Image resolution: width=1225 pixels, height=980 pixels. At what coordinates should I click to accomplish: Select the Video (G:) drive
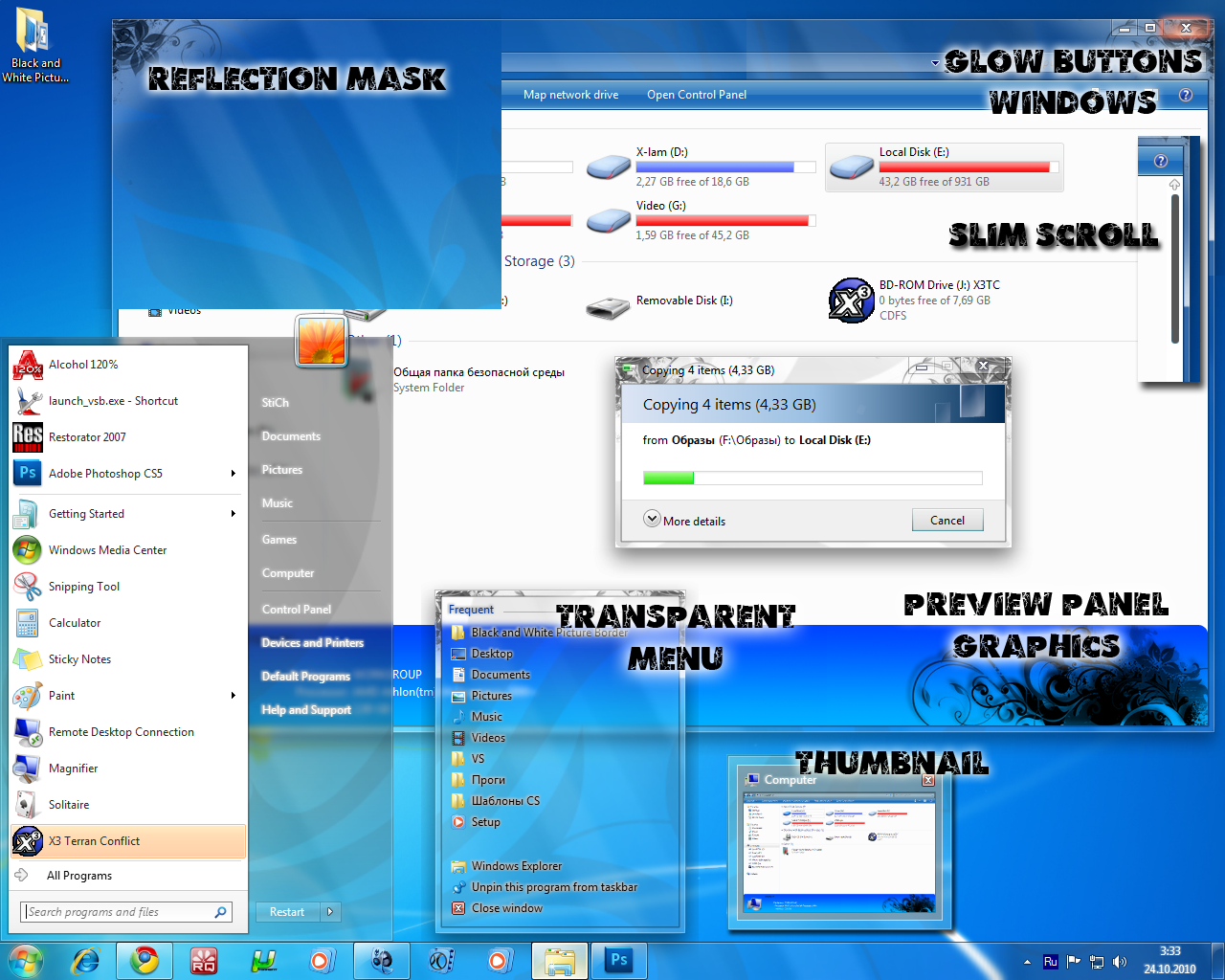(x=701, y=220)
